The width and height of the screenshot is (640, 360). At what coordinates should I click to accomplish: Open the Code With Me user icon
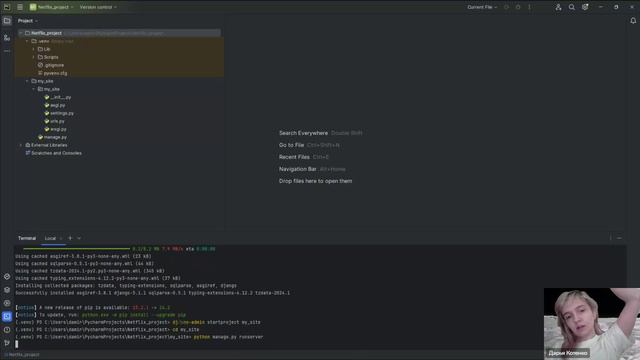pyautogui.click(x=558, y=7)
